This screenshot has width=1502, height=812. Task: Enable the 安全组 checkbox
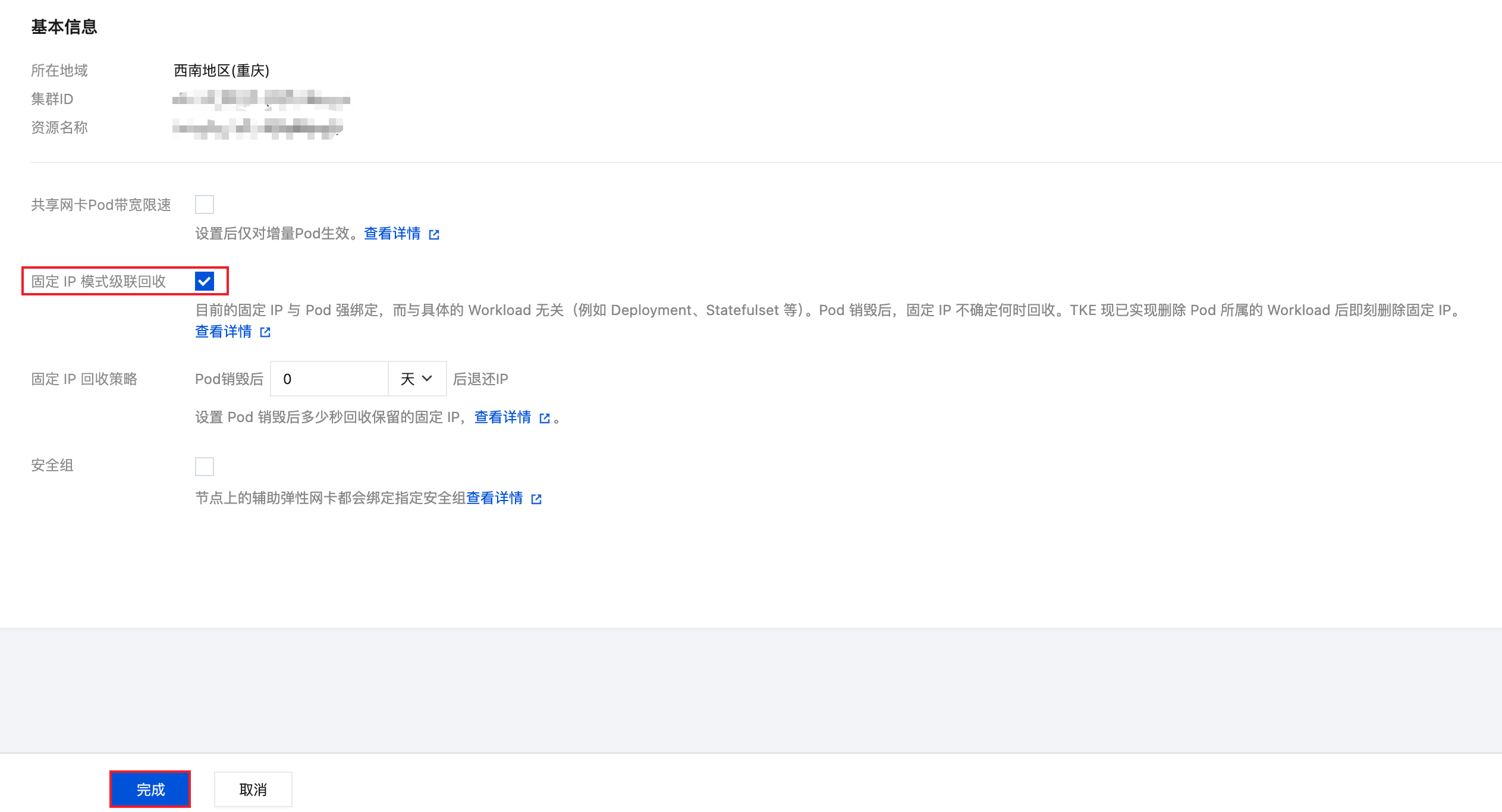(204, 467)
